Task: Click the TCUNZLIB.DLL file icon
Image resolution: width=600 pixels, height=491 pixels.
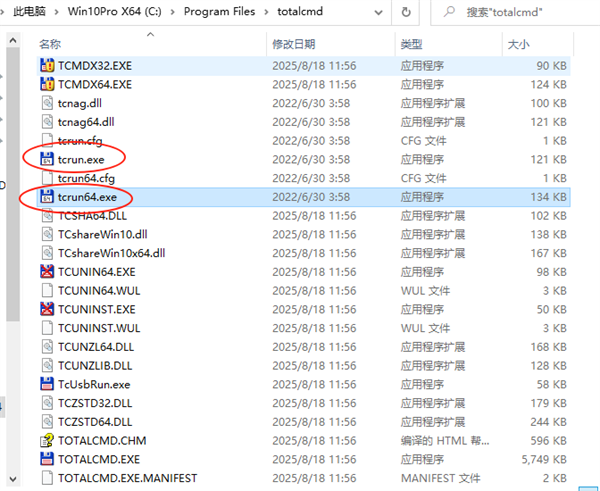Action: coord(47,365)
